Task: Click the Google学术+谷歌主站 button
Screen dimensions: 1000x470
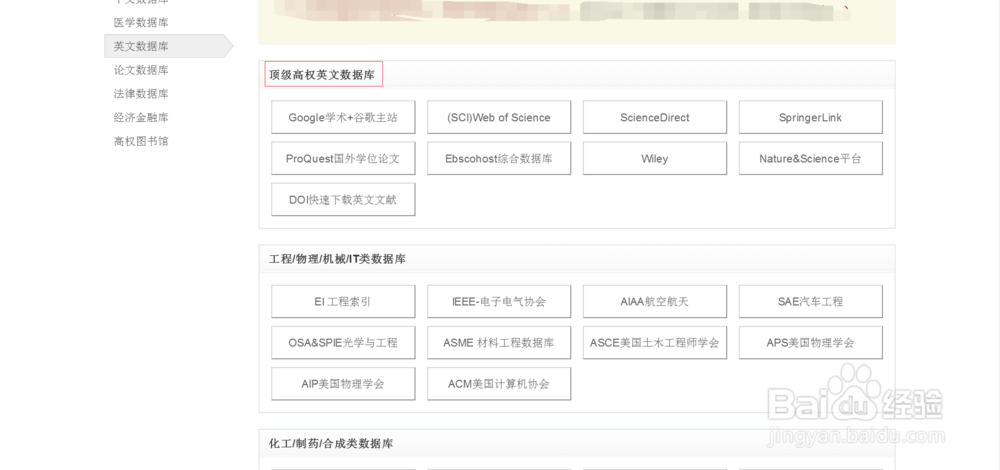Action: 343,117
